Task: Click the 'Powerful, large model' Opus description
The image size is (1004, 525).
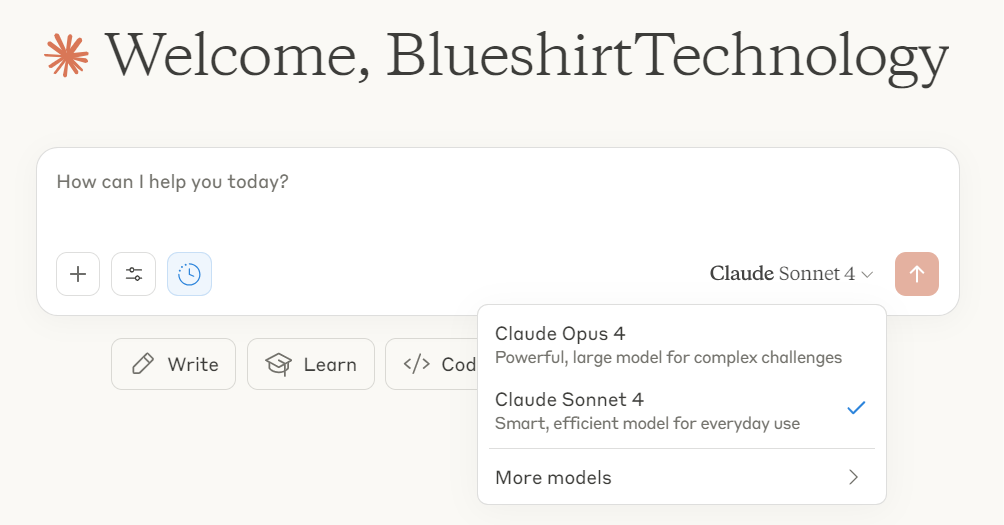Action: [668, 357]
